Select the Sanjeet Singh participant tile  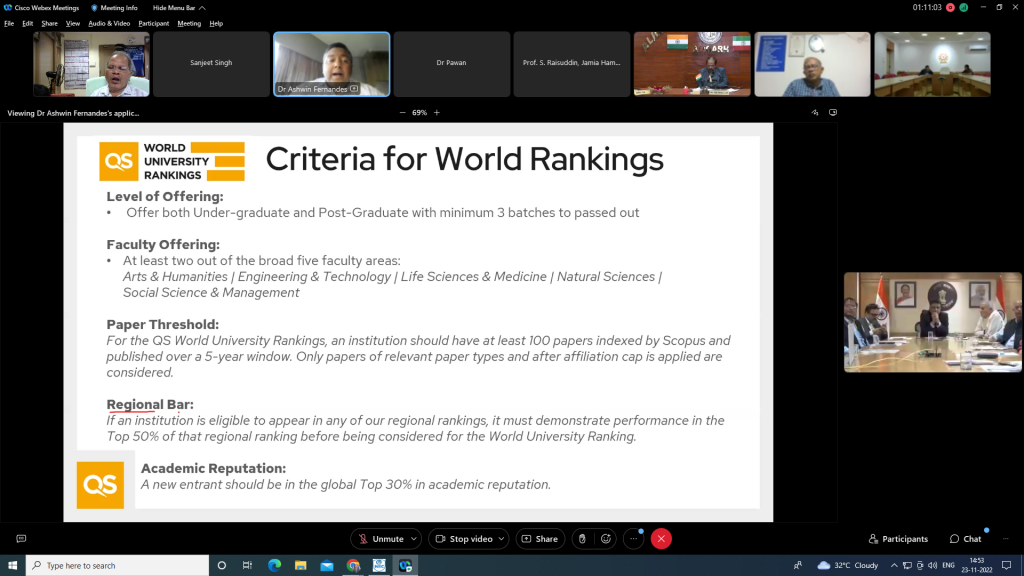click(x=211, y=64)
